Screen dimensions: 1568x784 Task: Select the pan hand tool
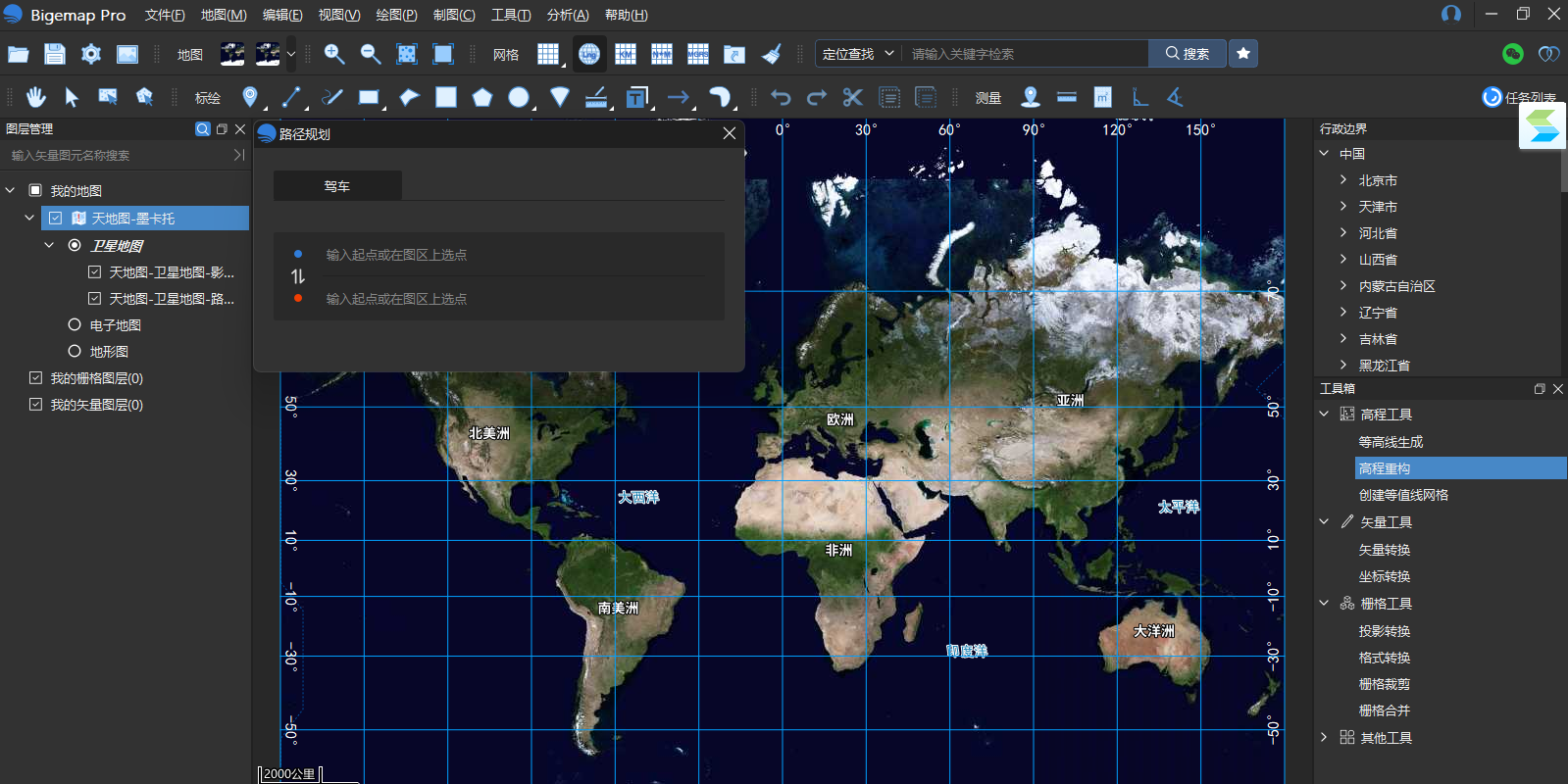36,97
